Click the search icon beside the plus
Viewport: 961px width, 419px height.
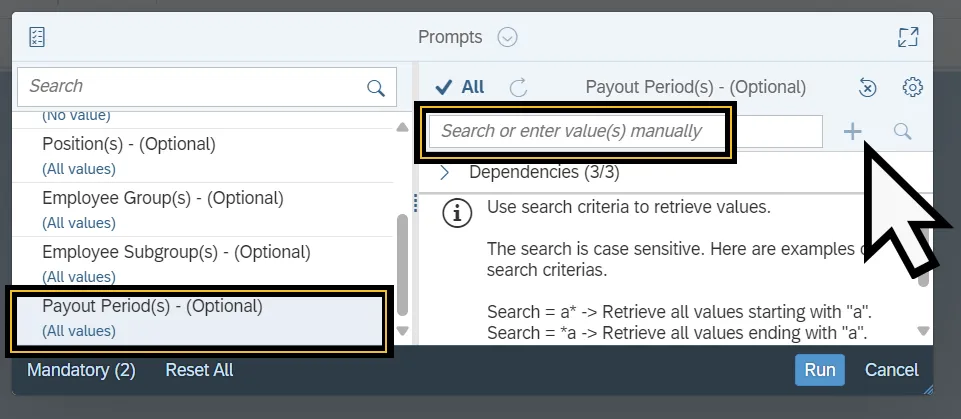tap(903, 131)
